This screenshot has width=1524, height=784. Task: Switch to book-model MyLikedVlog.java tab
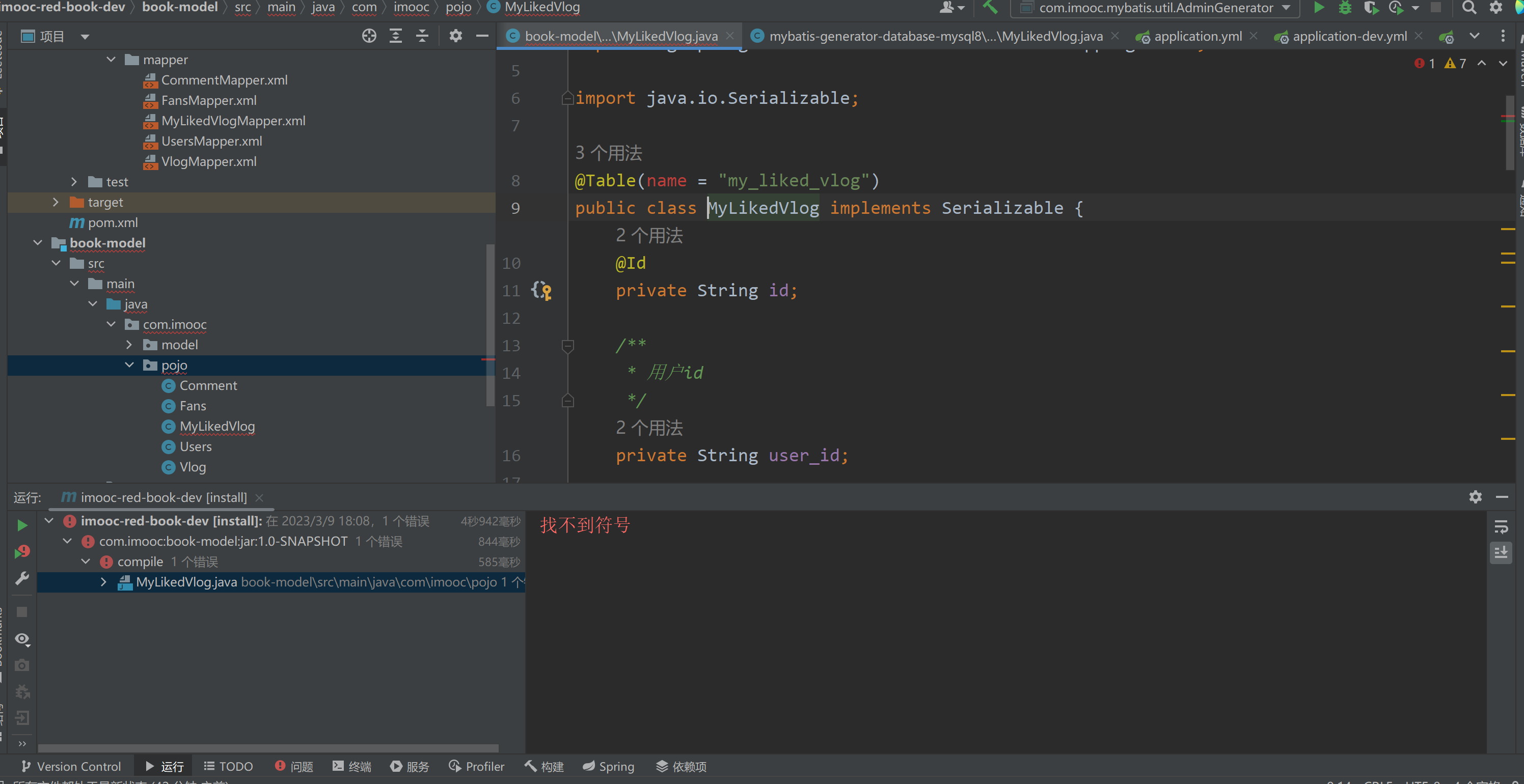[x=620, y=36]
